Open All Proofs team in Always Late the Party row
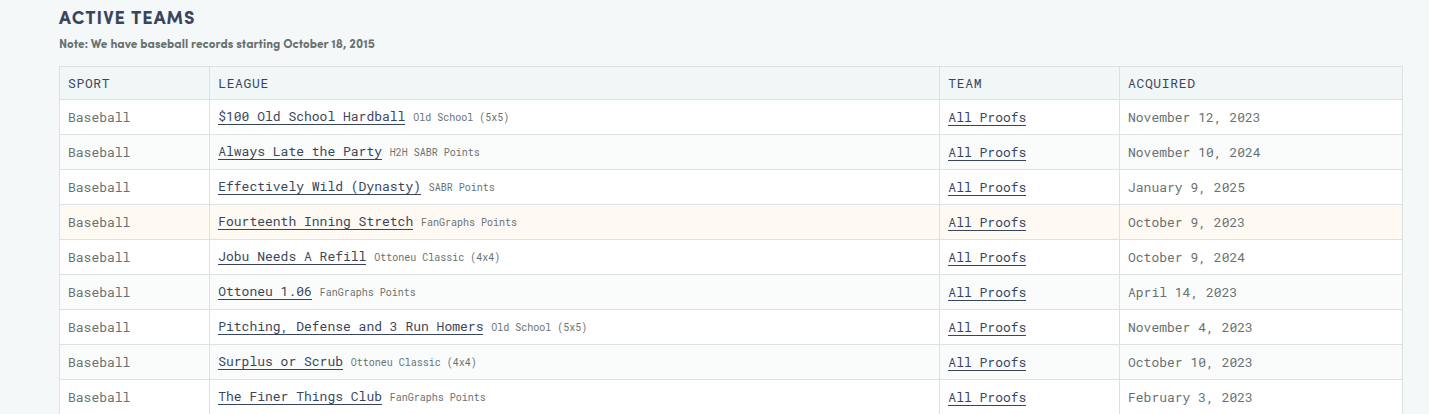The width and height of the screenshot is (1429, 414). point(986,152)
